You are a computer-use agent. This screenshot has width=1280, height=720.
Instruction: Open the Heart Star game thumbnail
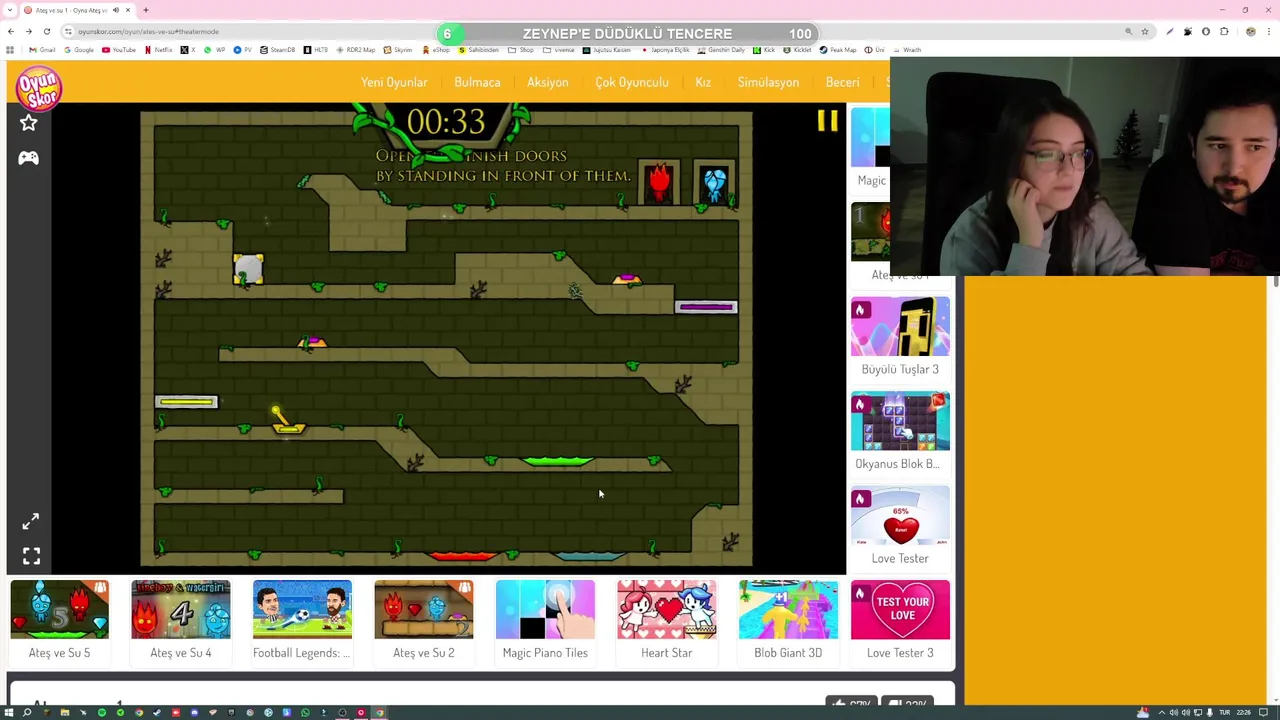667,609
